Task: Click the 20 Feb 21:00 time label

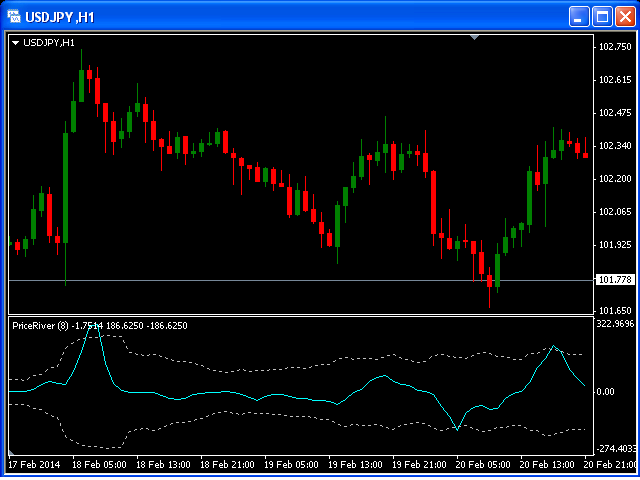Action: point(611,465)
